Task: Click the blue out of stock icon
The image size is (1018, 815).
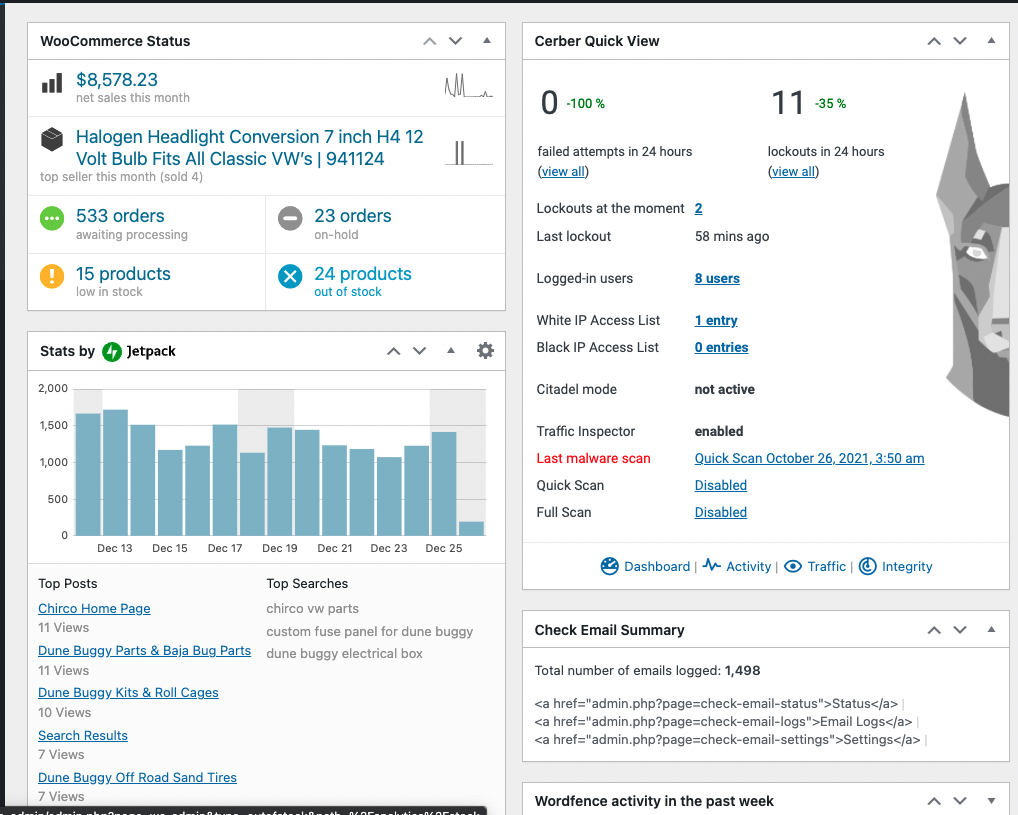Action: (x=290, y=276)
